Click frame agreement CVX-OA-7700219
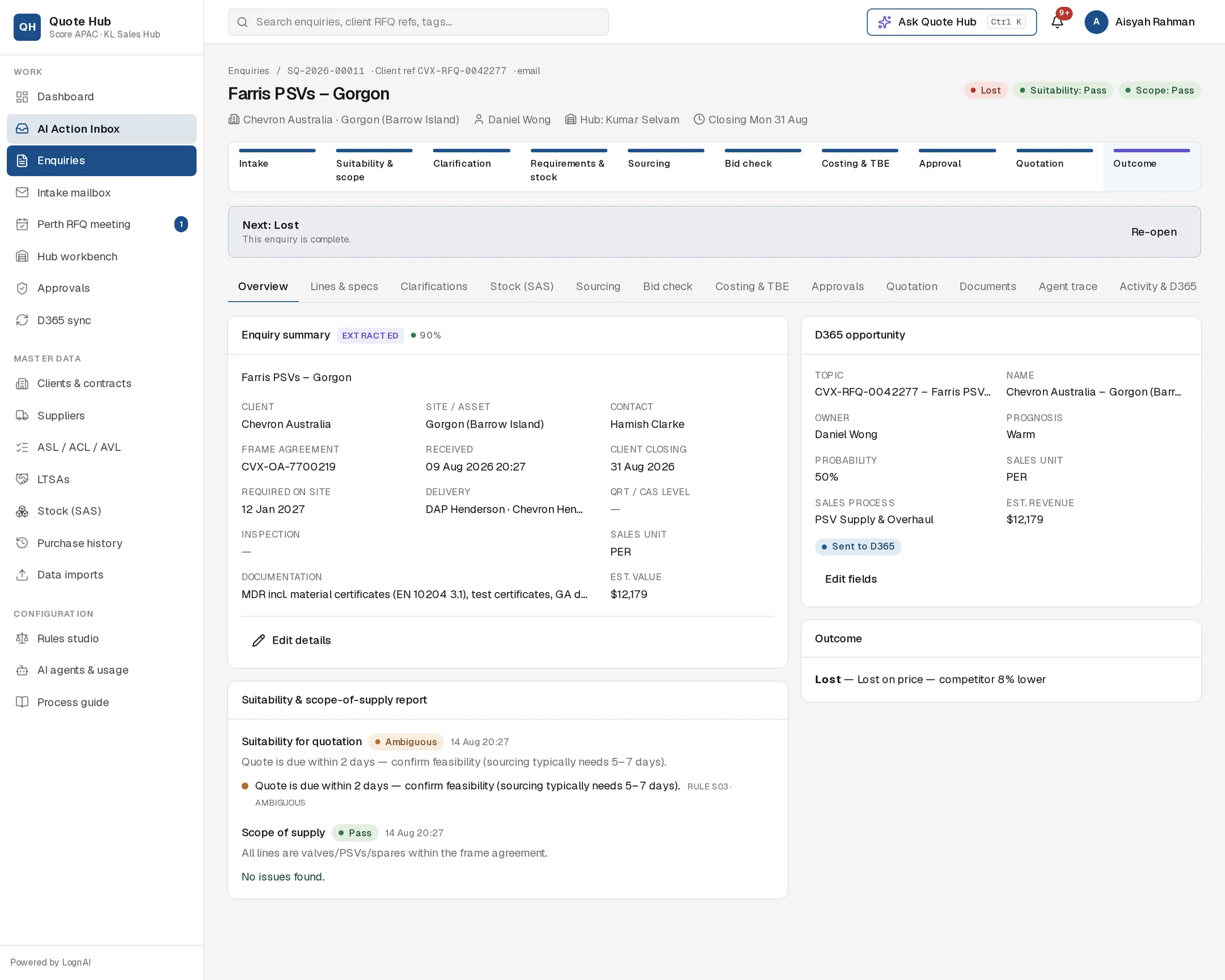 coord(289,467)
